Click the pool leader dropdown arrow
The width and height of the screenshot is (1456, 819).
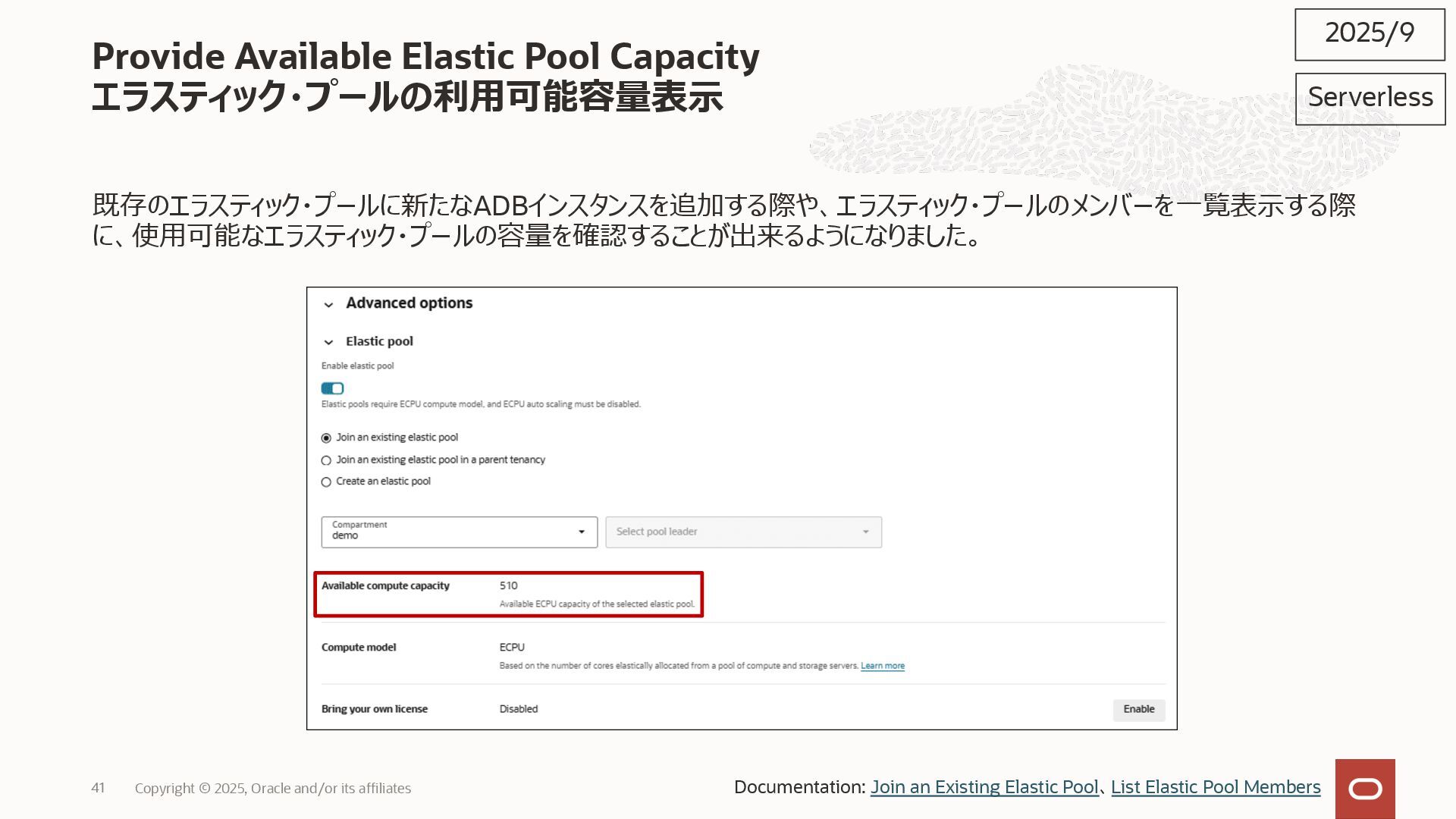[x=865, y=532]
